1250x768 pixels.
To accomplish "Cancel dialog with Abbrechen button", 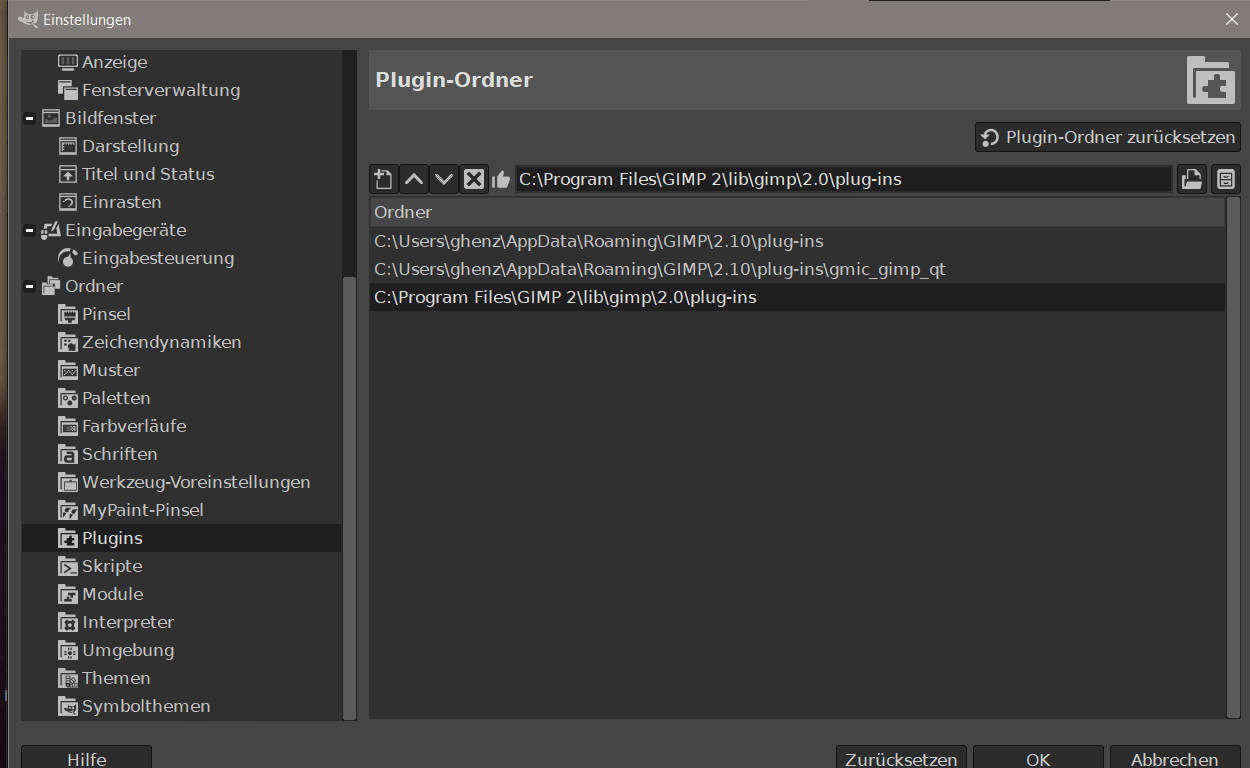I will tap(1175, 758).
